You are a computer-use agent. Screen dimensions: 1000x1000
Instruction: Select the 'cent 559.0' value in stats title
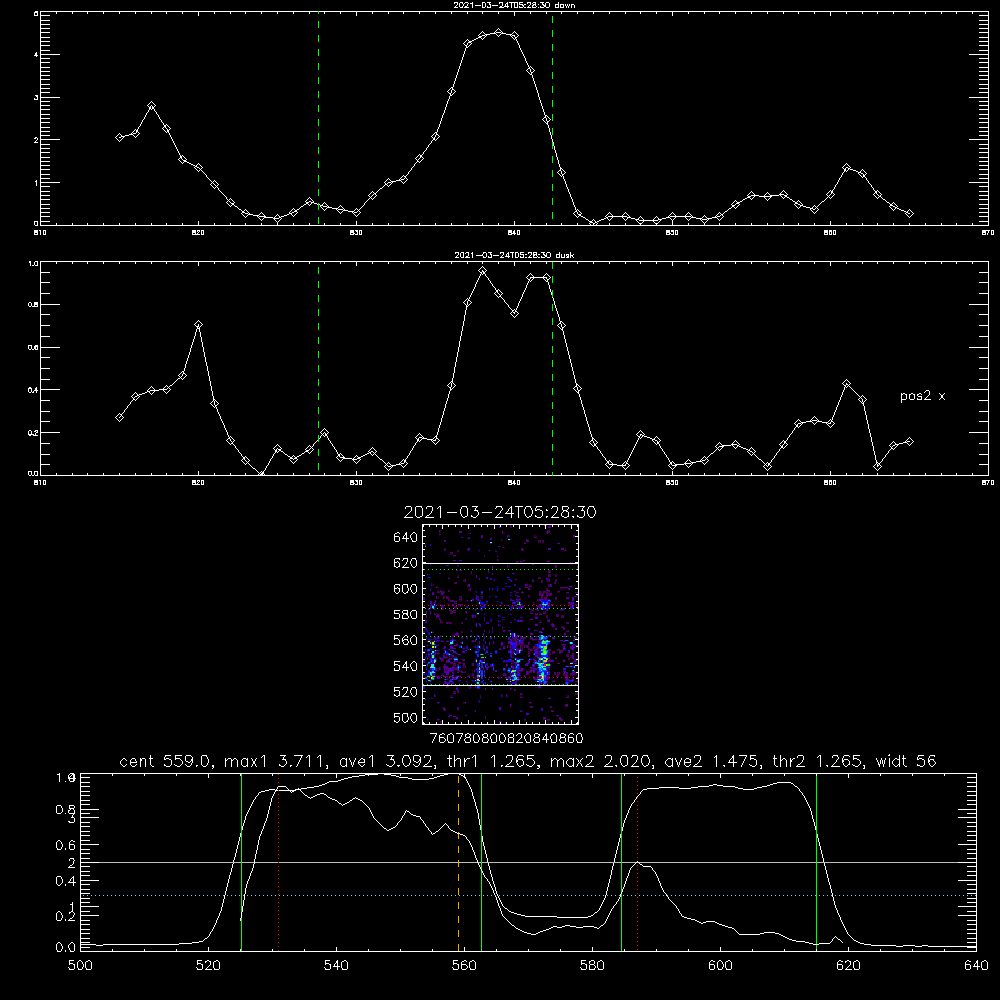pyautogui.click(x=165, y=761)
